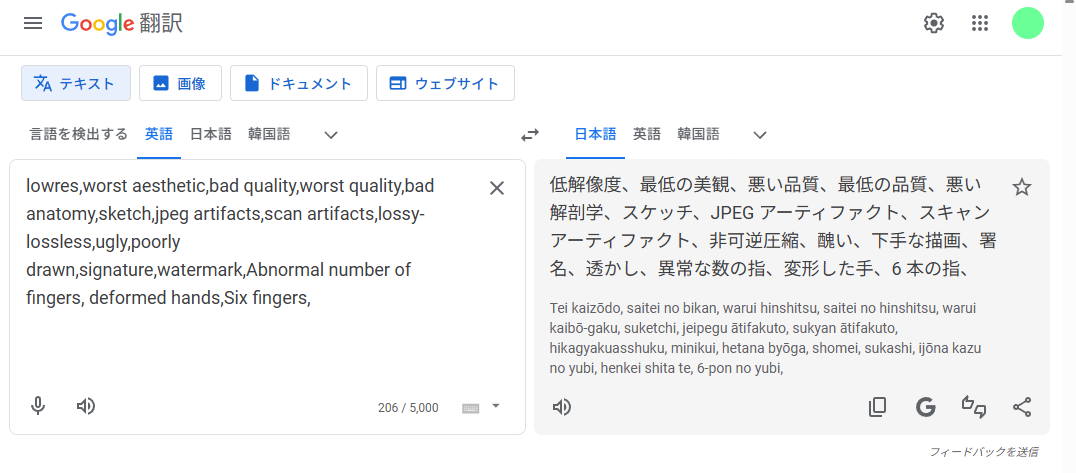Image resolution: width=1076 pixels, height=473 pixels.
Task: Start voice input with microphone
Action: tap(38, 406)
